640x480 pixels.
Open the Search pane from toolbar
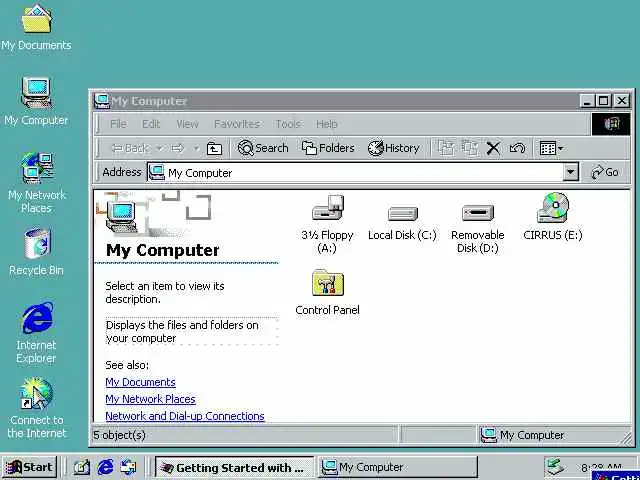263,148
